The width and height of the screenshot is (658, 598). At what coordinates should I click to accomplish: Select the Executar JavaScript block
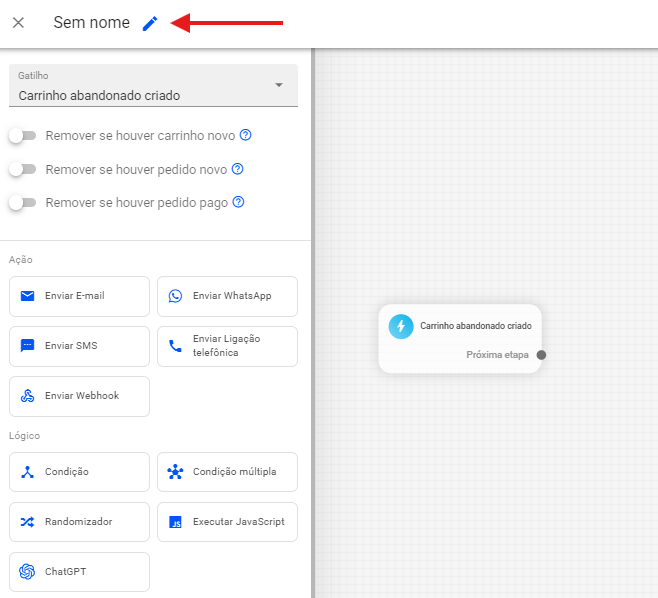227,522
